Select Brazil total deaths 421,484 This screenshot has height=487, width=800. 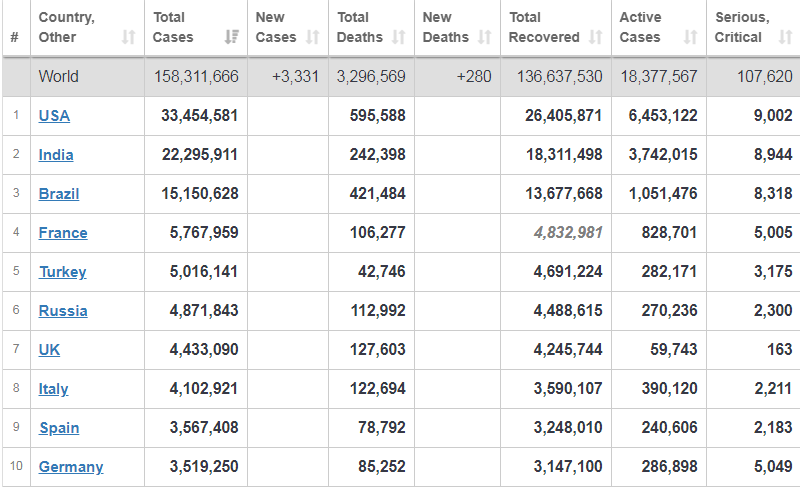[378, 194]
